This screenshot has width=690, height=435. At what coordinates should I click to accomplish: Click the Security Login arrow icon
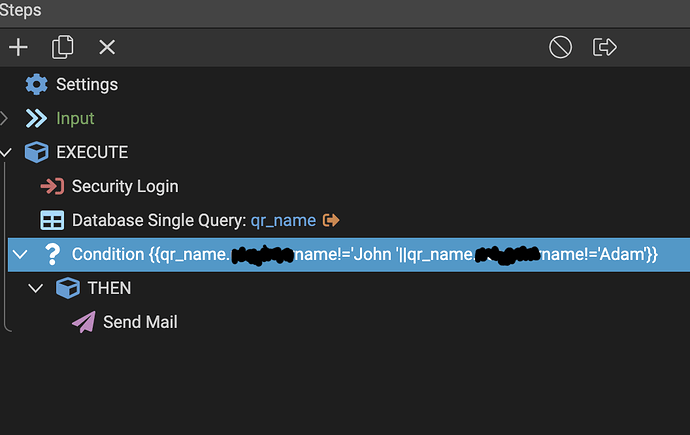52,186
